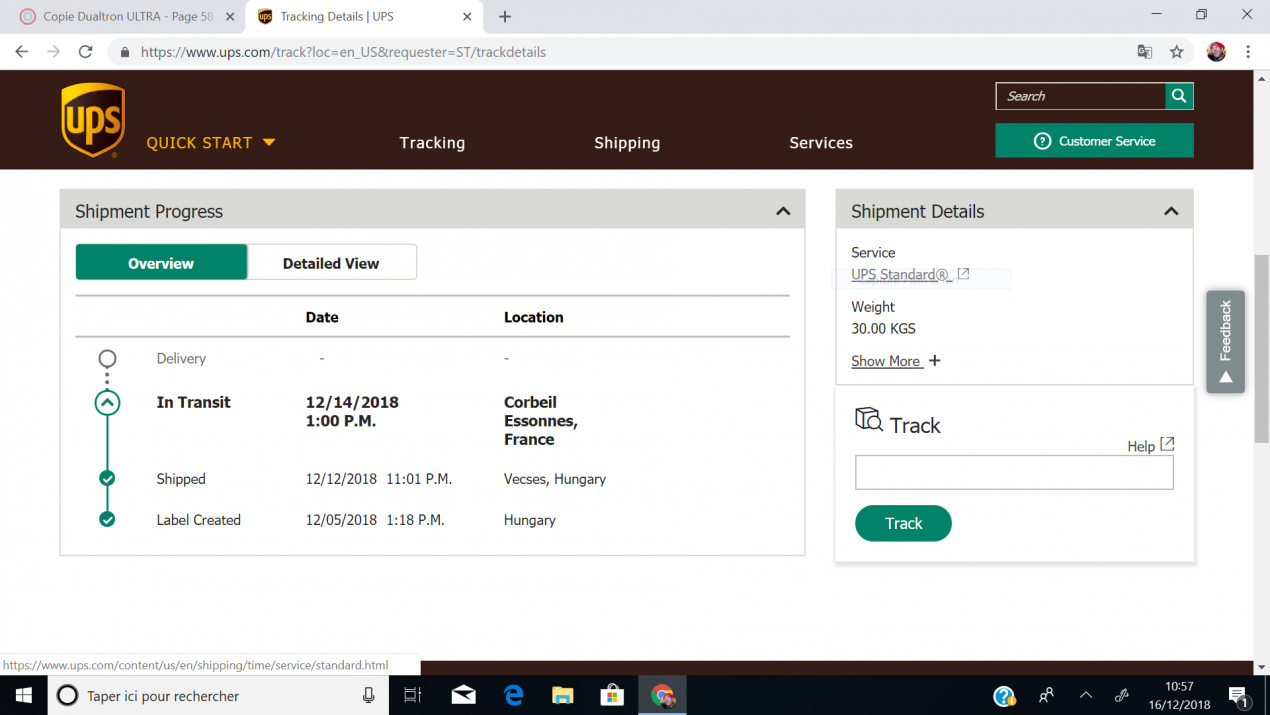Click the Shipped green checkmark icon

[107, 479]
